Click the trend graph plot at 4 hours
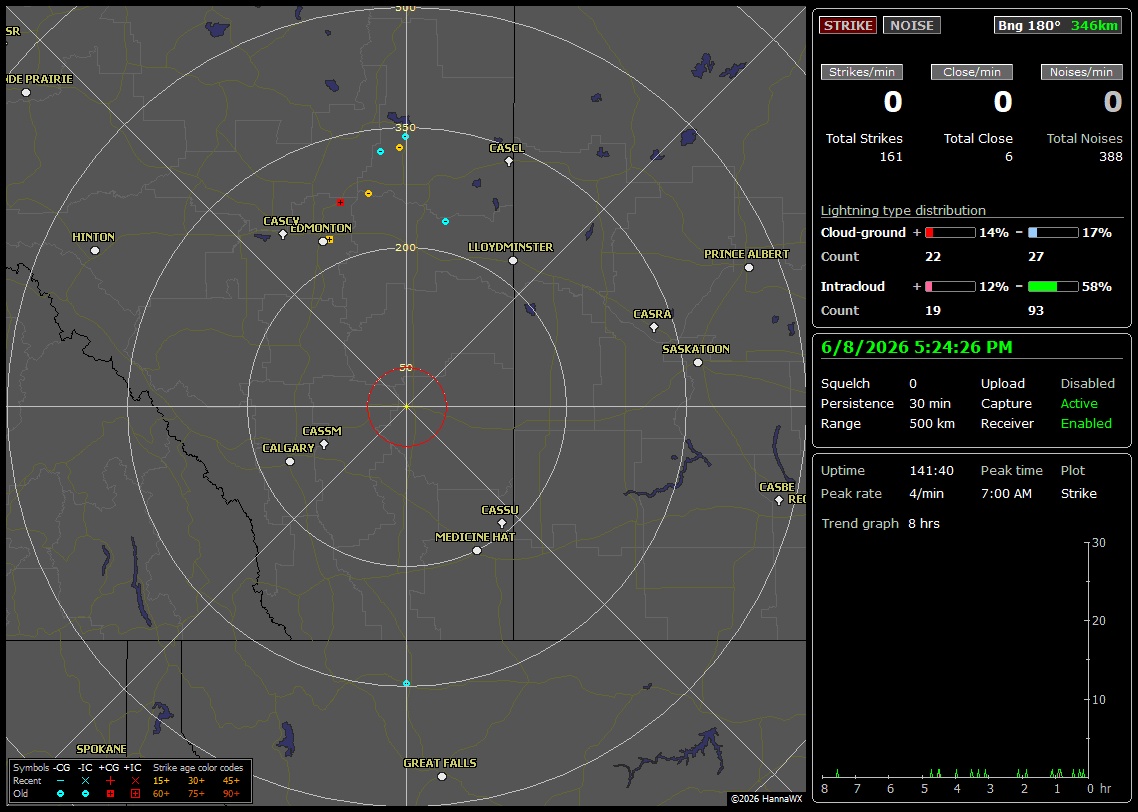The height and width of the screenshot is (812, 1138). pos(957,774)
